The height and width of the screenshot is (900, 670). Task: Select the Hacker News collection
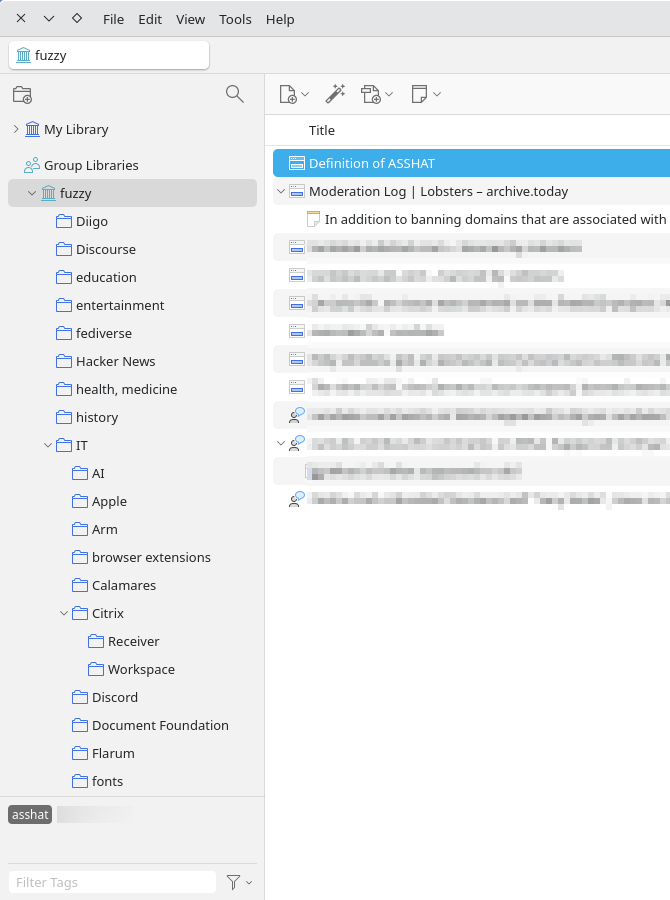[x=115, y=361]
